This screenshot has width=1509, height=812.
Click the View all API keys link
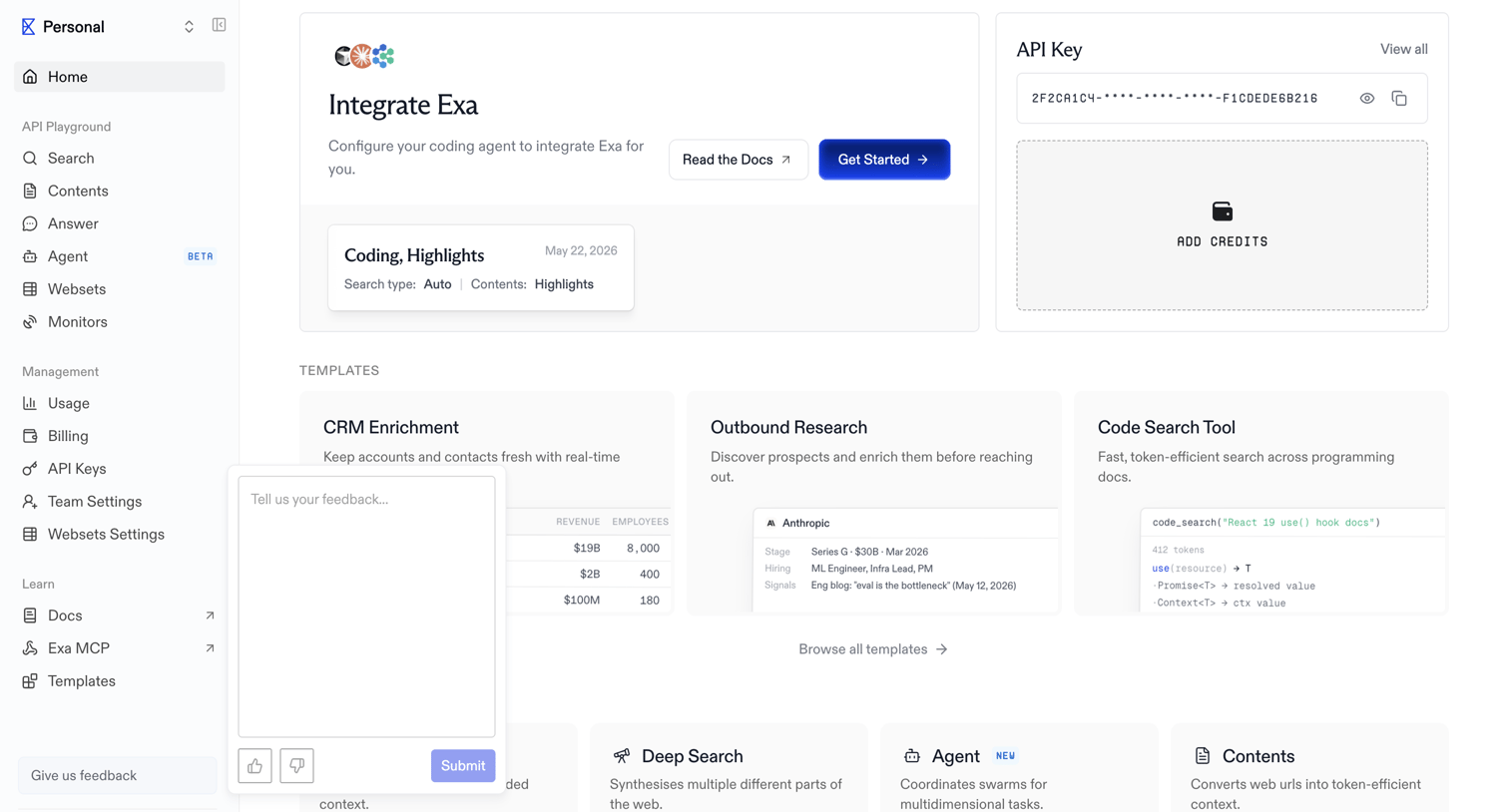click(x=1403, y=49)
